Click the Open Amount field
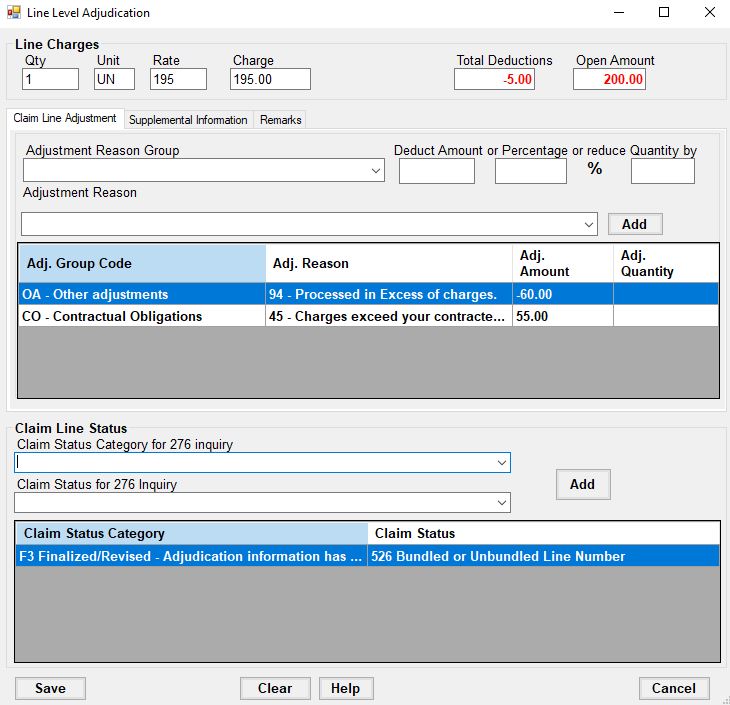This screenshot has height=705, width=730. 609,79
